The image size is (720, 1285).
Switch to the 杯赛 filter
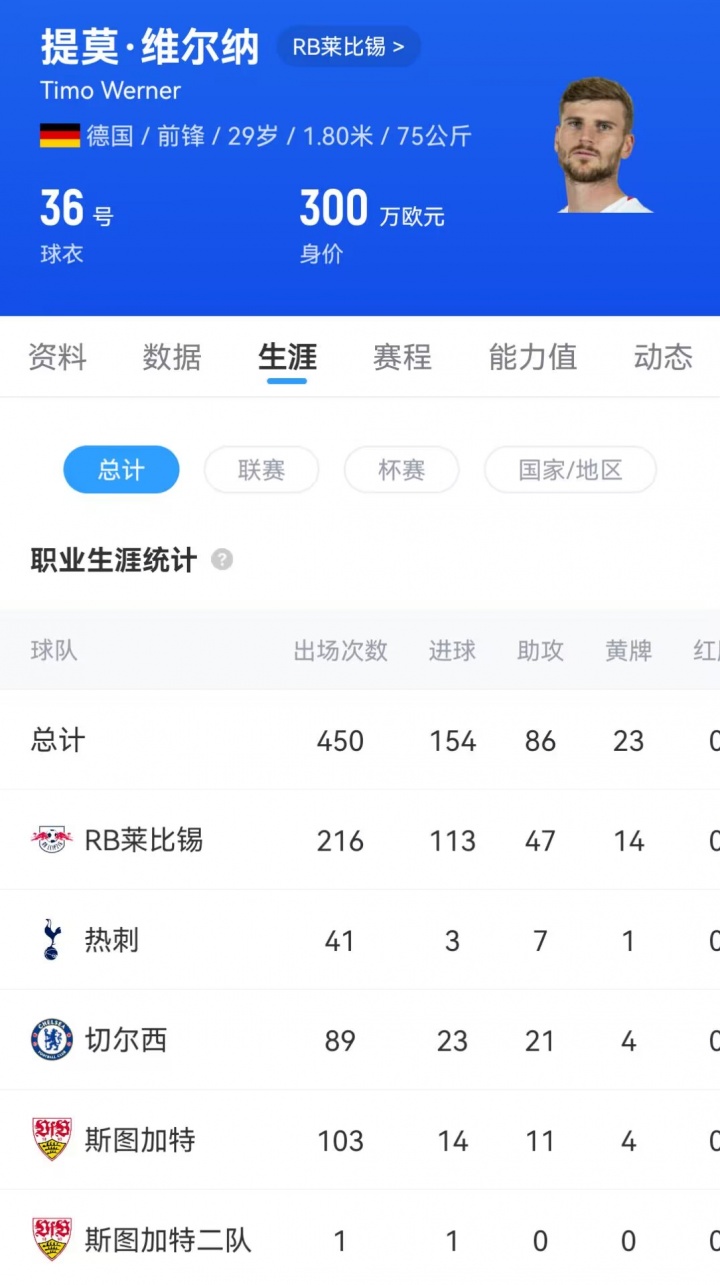pyautogui.click(x=401, y=470)
